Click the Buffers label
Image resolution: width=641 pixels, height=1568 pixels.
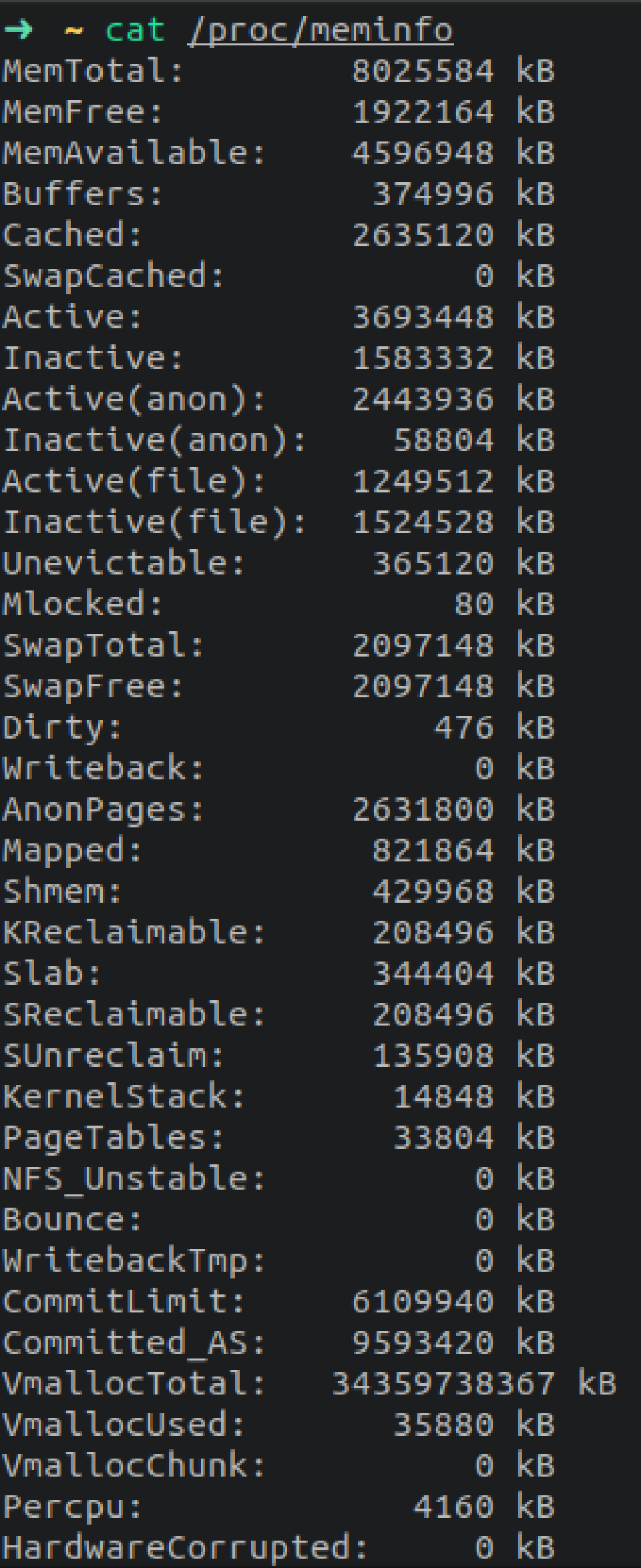coord(83,194)
